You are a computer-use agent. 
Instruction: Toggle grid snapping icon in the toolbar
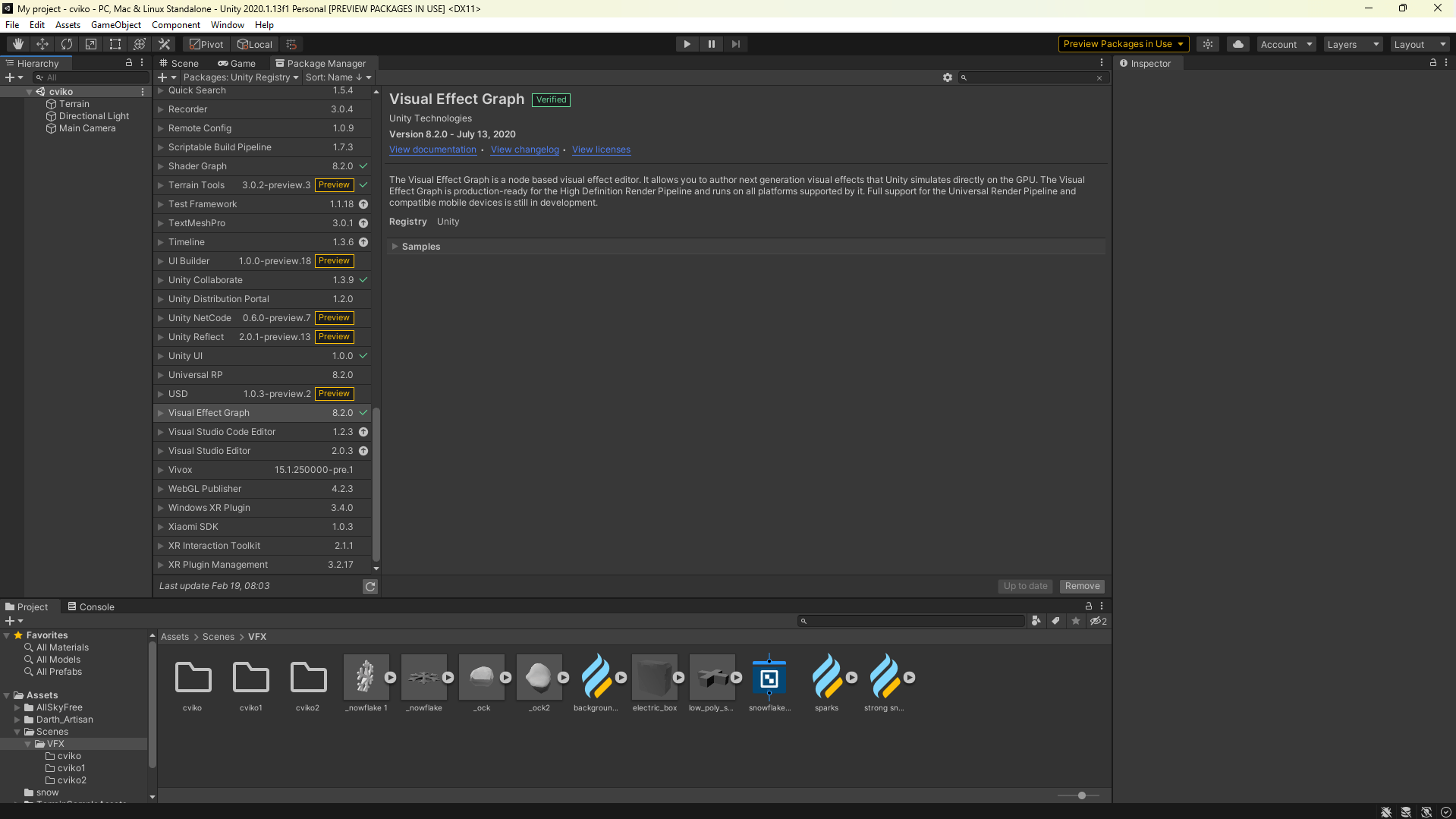[291, 44]
